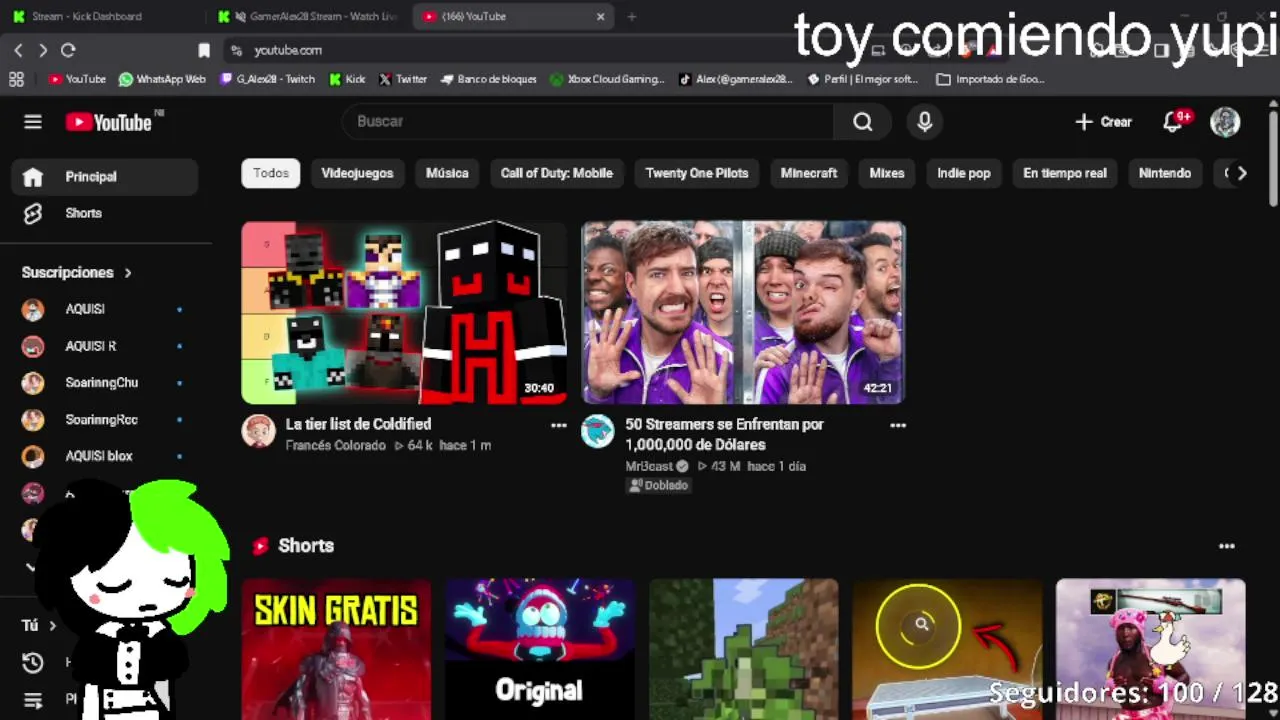Click the title La tier list de Coldified
1280x720 pixels.
pyautogui.click(x=358, y=424)
